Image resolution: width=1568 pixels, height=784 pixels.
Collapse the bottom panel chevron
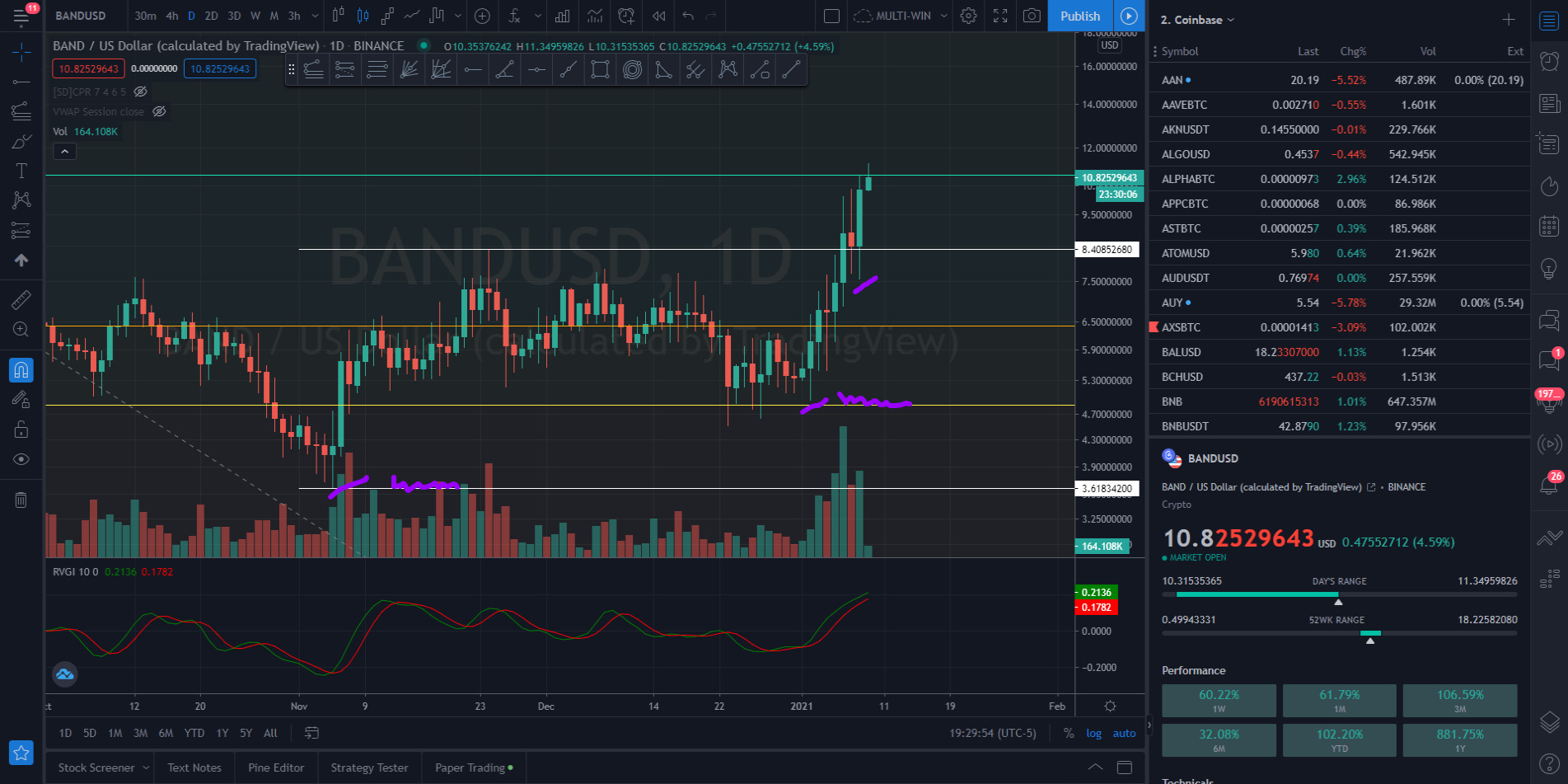(x=1095, y=768)
